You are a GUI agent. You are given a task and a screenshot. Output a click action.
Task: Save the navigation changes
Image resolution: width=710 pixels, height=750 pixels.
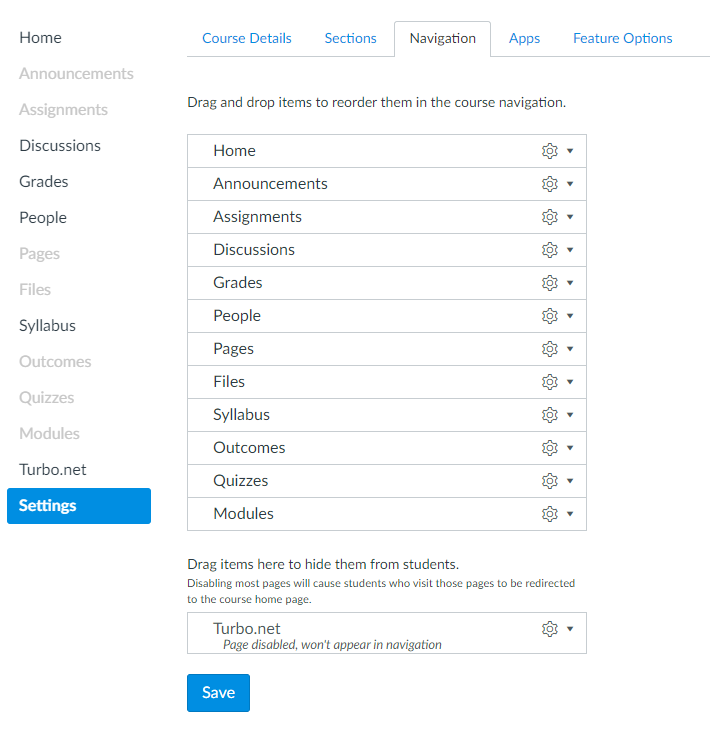[x=218, y=693]
